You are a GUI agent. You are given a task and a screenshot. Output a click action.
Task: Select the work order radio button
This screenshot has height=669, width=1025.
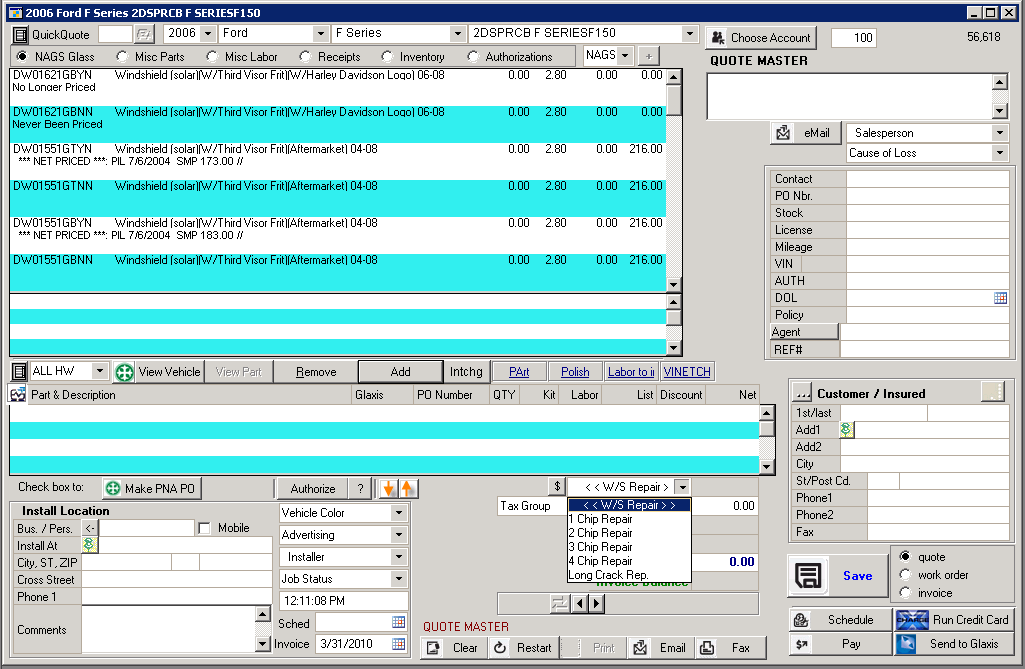pyautogui.click(x=905, y=574)
